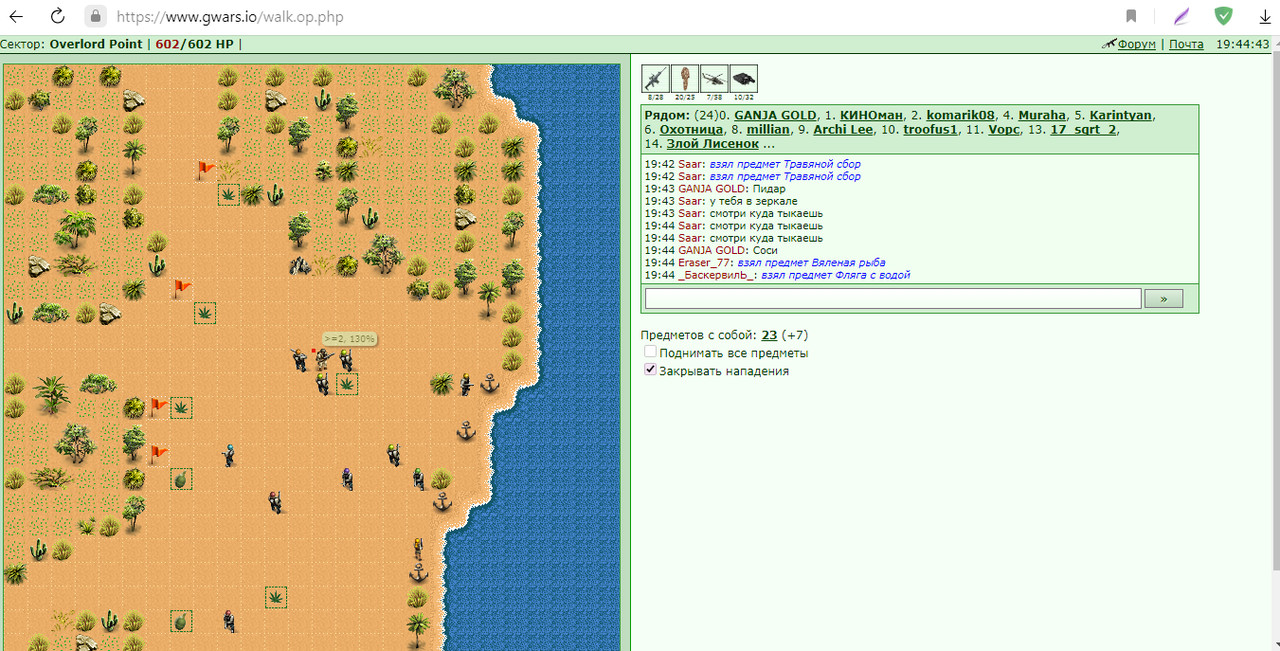Click the orange-helmet soldier in the group

(298, 358)
